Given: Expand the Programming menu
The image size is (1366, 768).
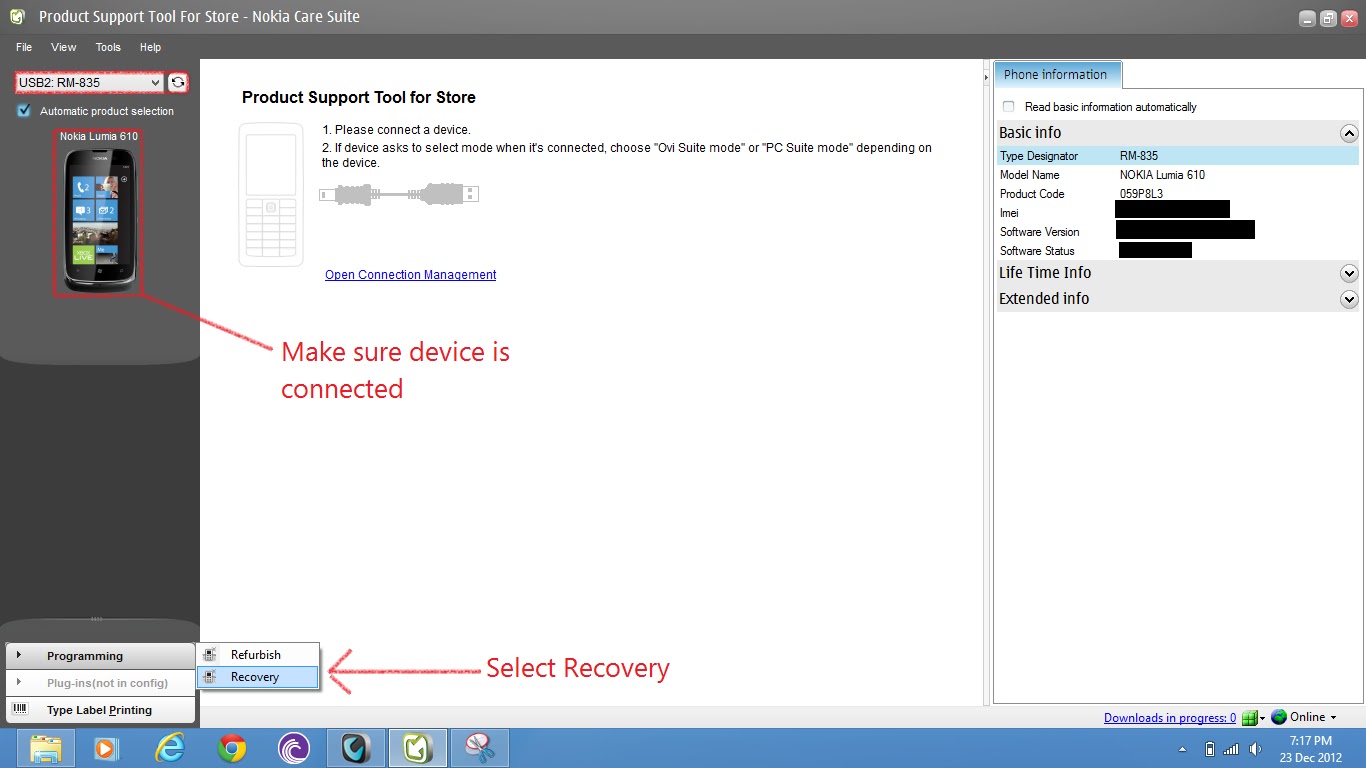Looking at the screenshot, I should [100, 656].
